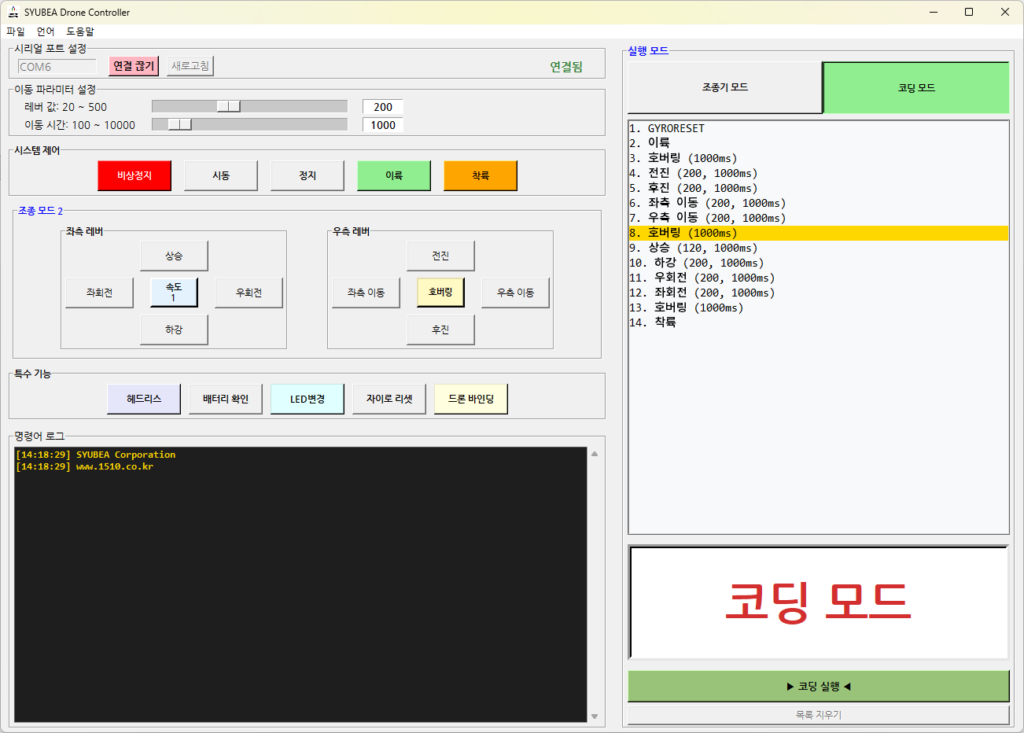This screenshot has height=733, width=1024.
Task: Click the 이동 시간 slider handle
Action: (180, 124)
